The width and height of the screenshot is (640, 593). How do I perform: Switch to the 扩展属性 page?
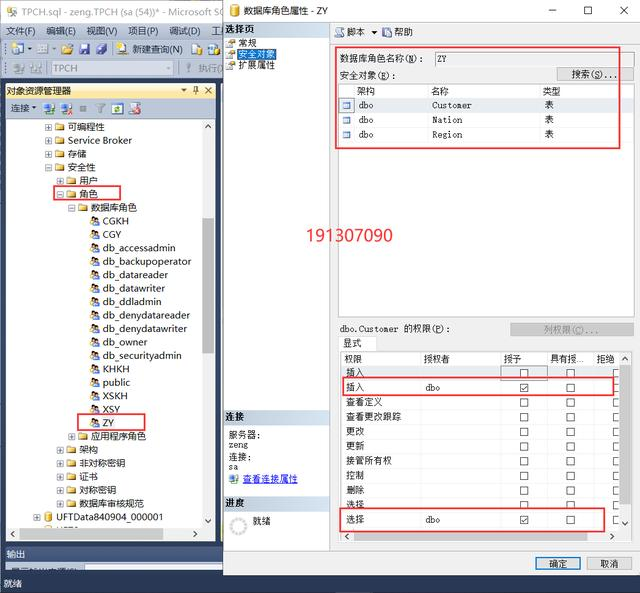click(x=256, y=65)
